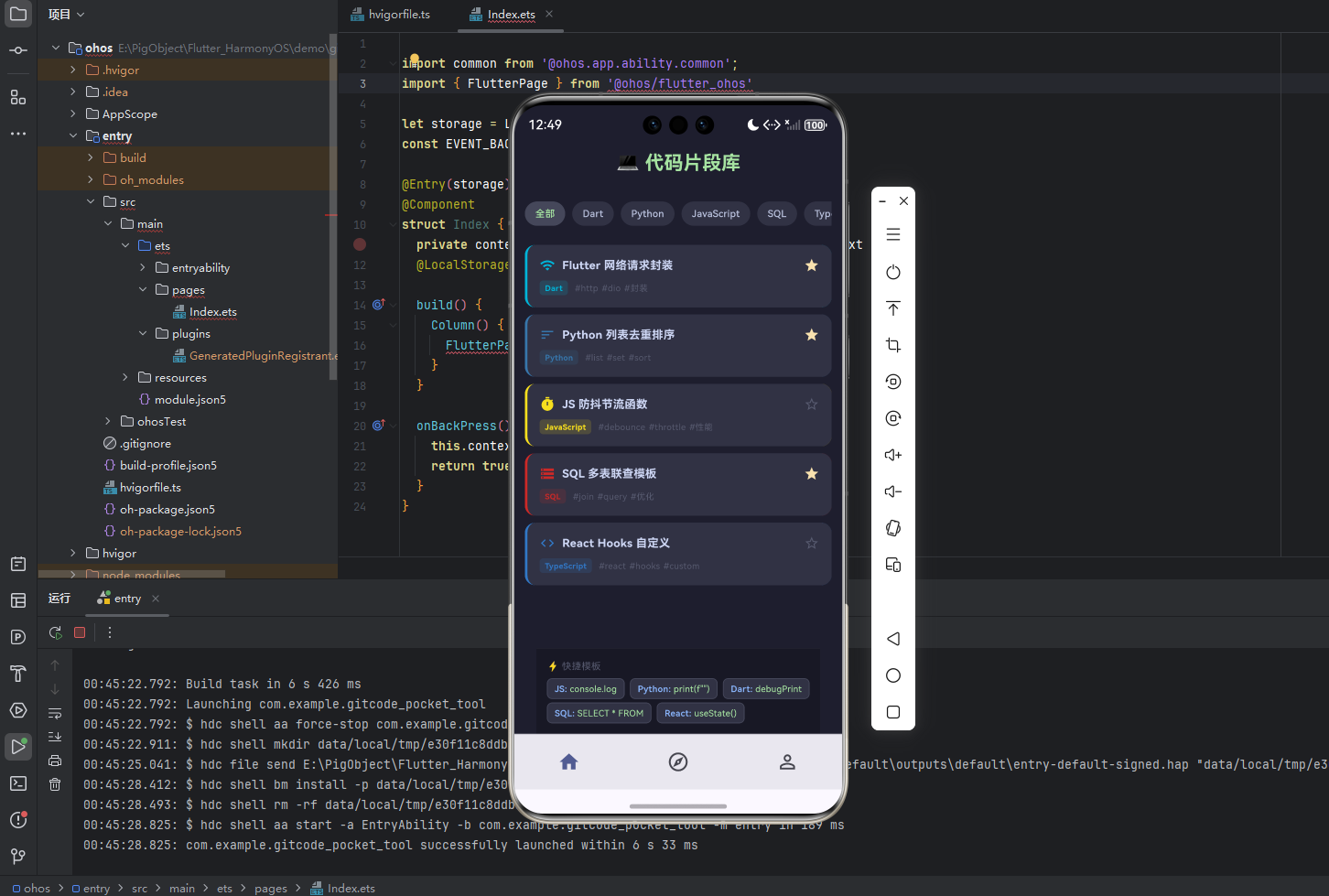This screenshot has width=1329, height=896.
Task: Insert Python: print(f"") quick template
Action: [x=674, y=689]
